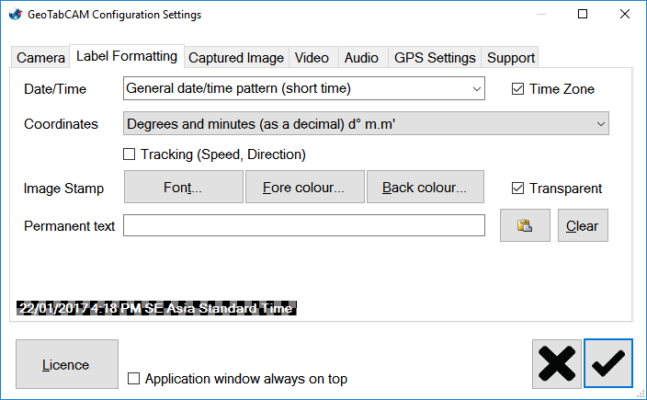
Task: Click the paste clipboard icon button
Action: 524,226
